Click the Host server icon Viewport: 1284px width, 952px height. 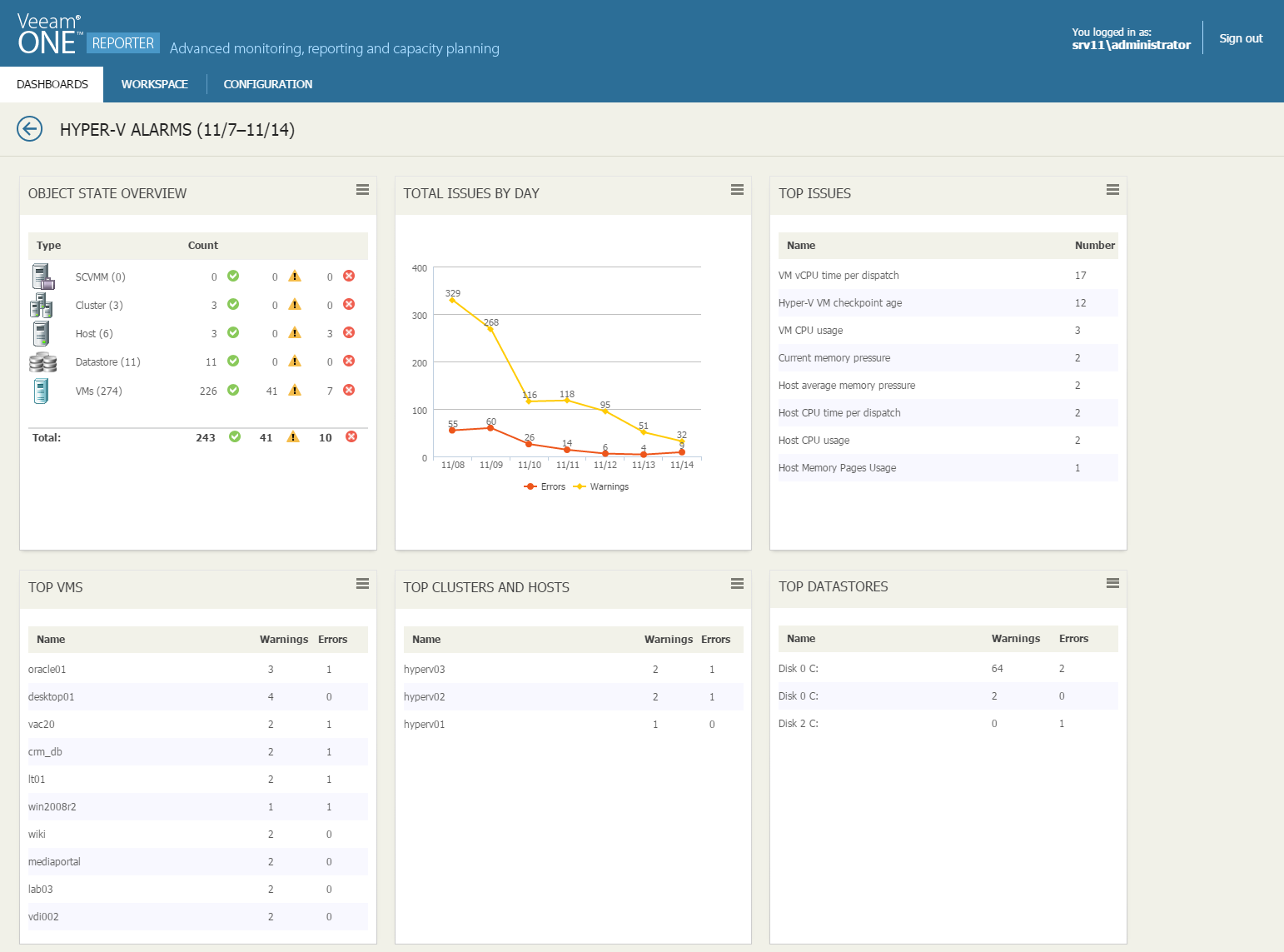click(x=42, y=333)
